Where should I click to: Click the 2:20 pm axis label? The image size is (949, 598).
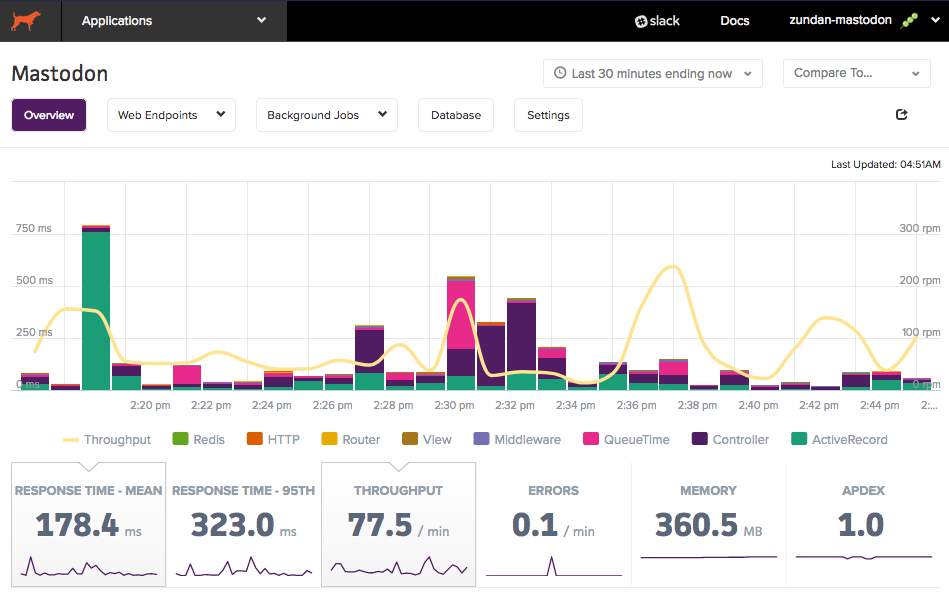[x=150, y=405]
